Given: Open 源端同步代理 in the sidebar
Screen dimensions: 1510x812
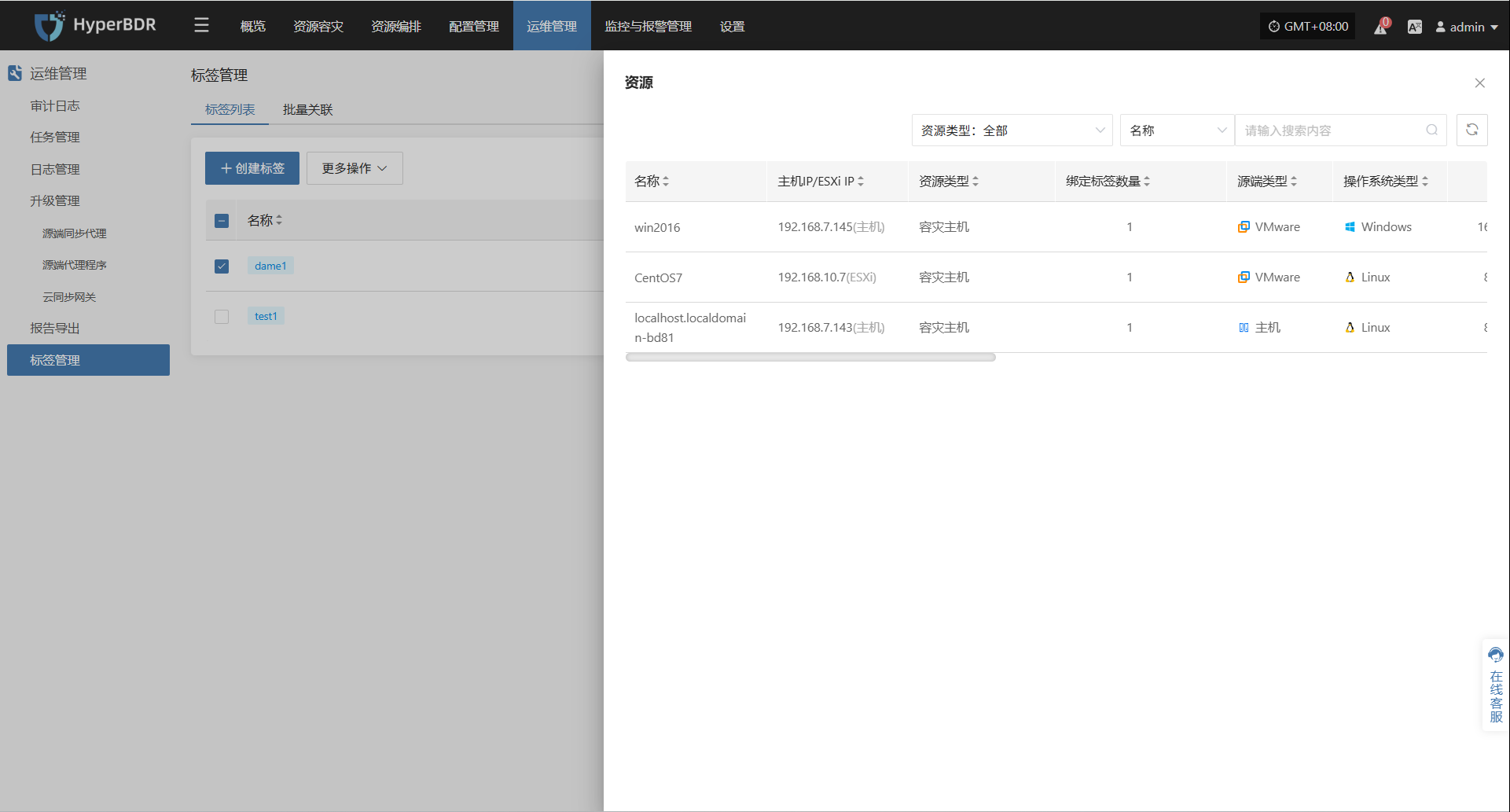Looking at the screenshot, I should click(x=74, y=233).
